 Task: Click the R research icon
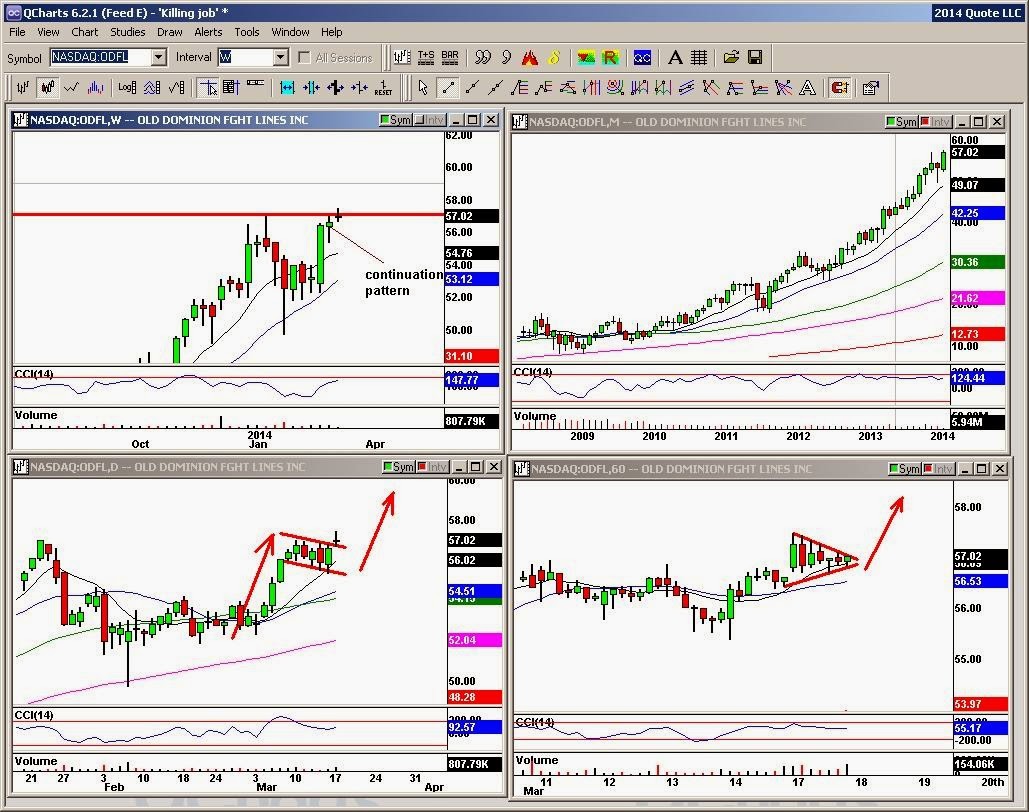pos(610,58)
